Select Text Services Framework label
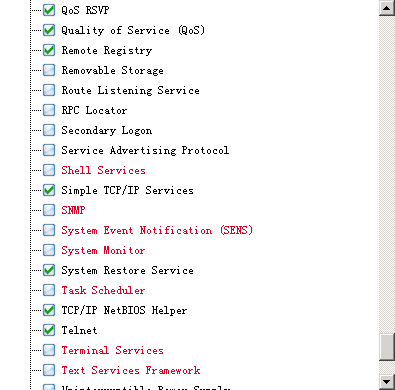 pyautogui.click(x=131, y=370)
